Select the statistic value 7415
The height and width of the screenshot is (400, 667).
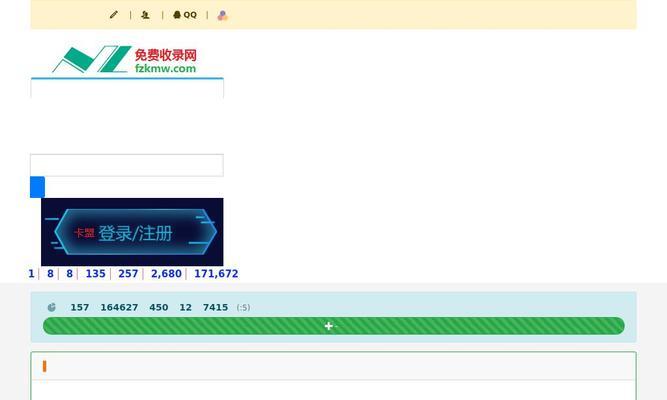[x=215, y=307]
